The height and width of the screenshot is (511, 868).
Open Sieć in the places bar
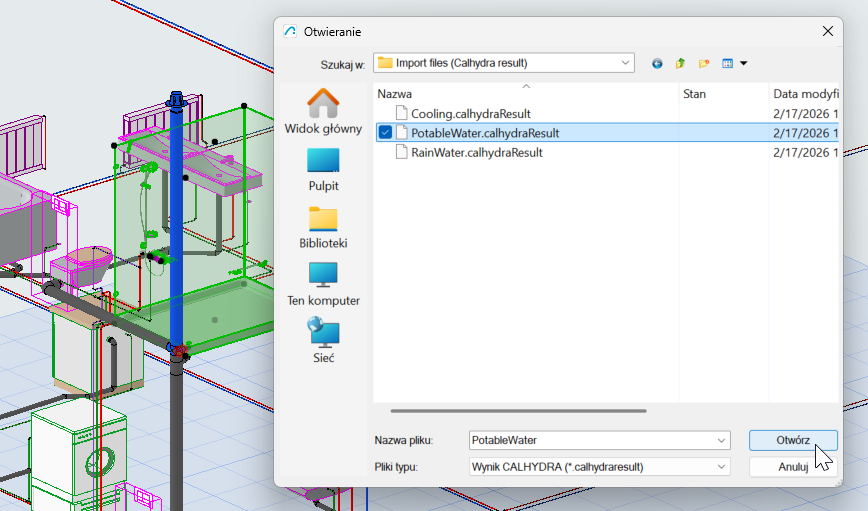pos(323,341)
